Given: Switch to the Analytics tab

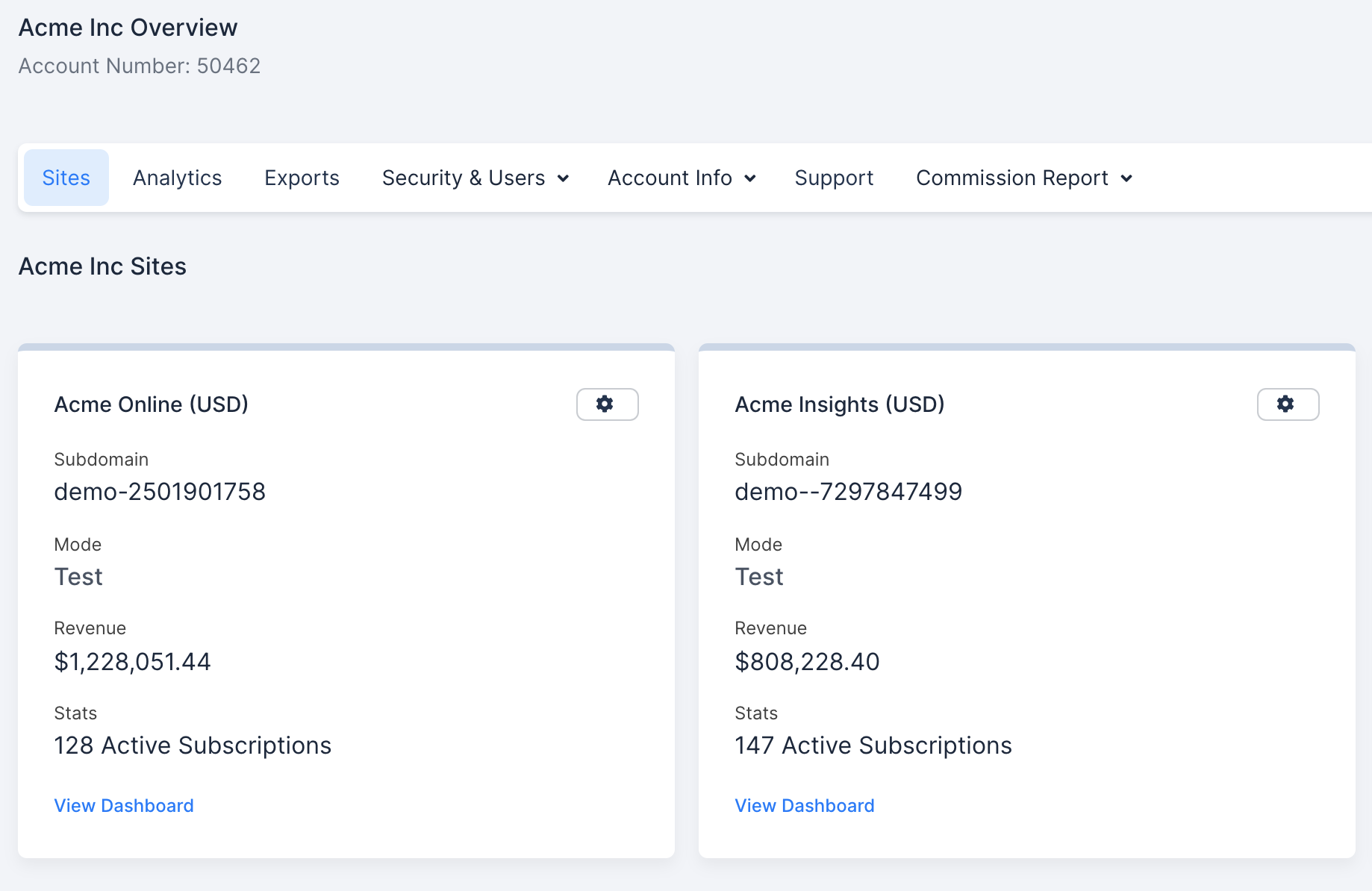Looking at the screenshot, I should point(177,178).
